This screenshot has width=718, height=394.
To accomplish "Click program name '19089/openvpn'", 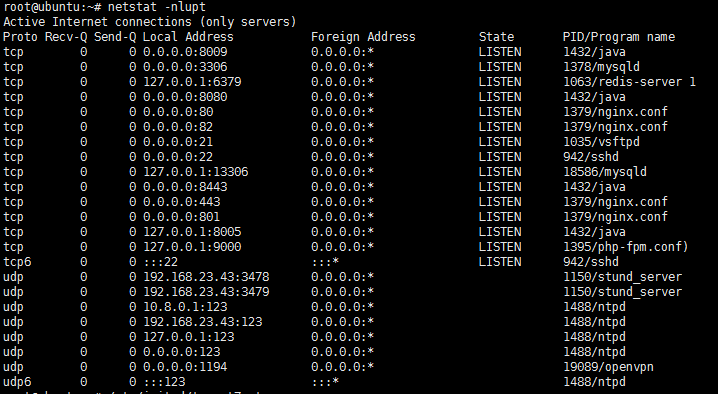I will coord(608,367).
